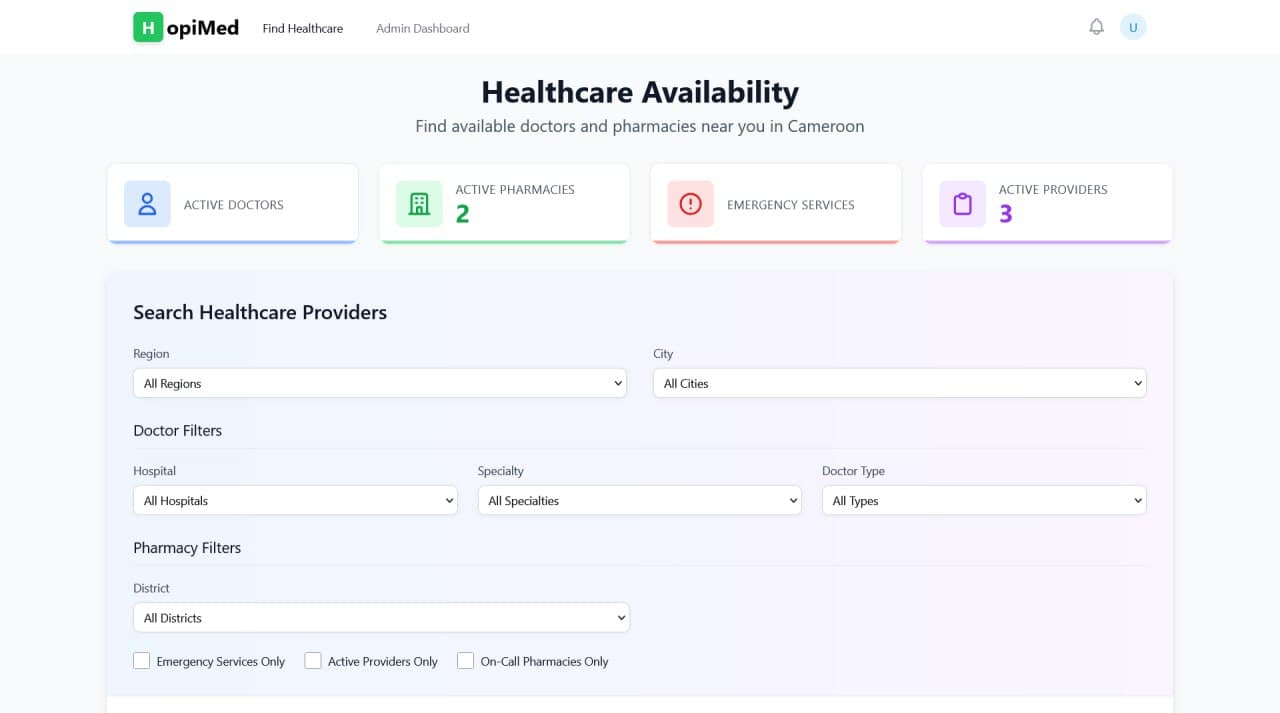Switch to the Admin Dashboard tab

tap(422, 28)
